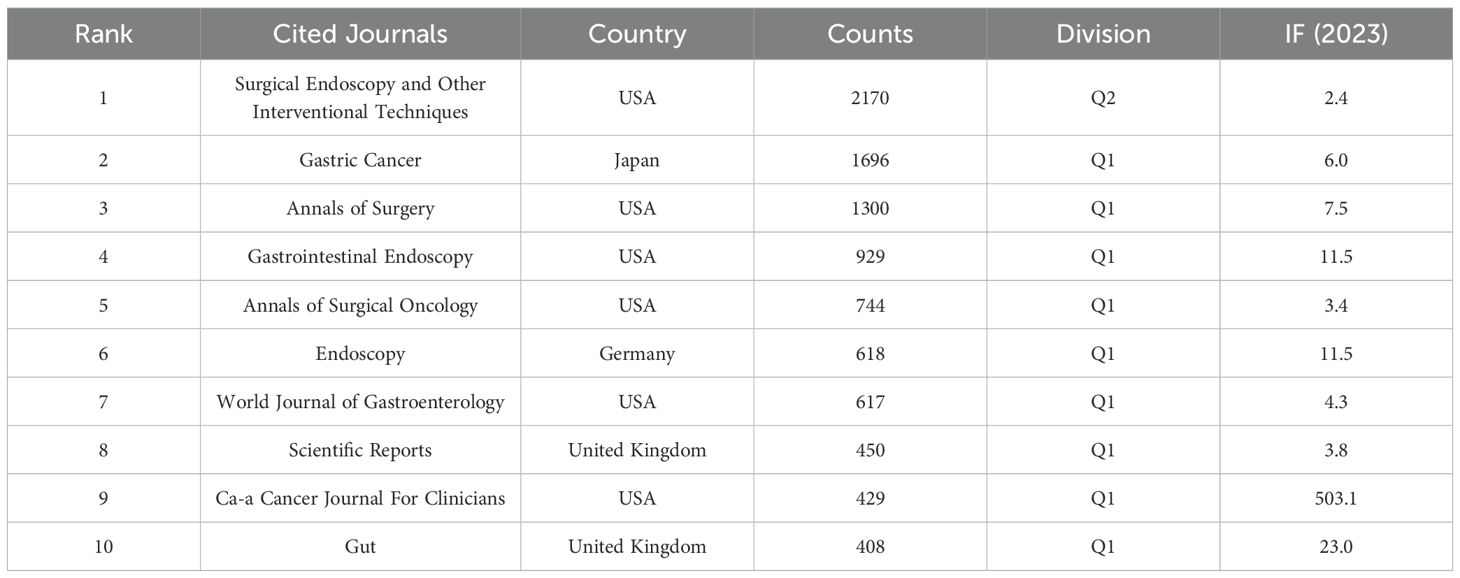Select the Gastrointestinal Endoscopy journal cell

360,257
